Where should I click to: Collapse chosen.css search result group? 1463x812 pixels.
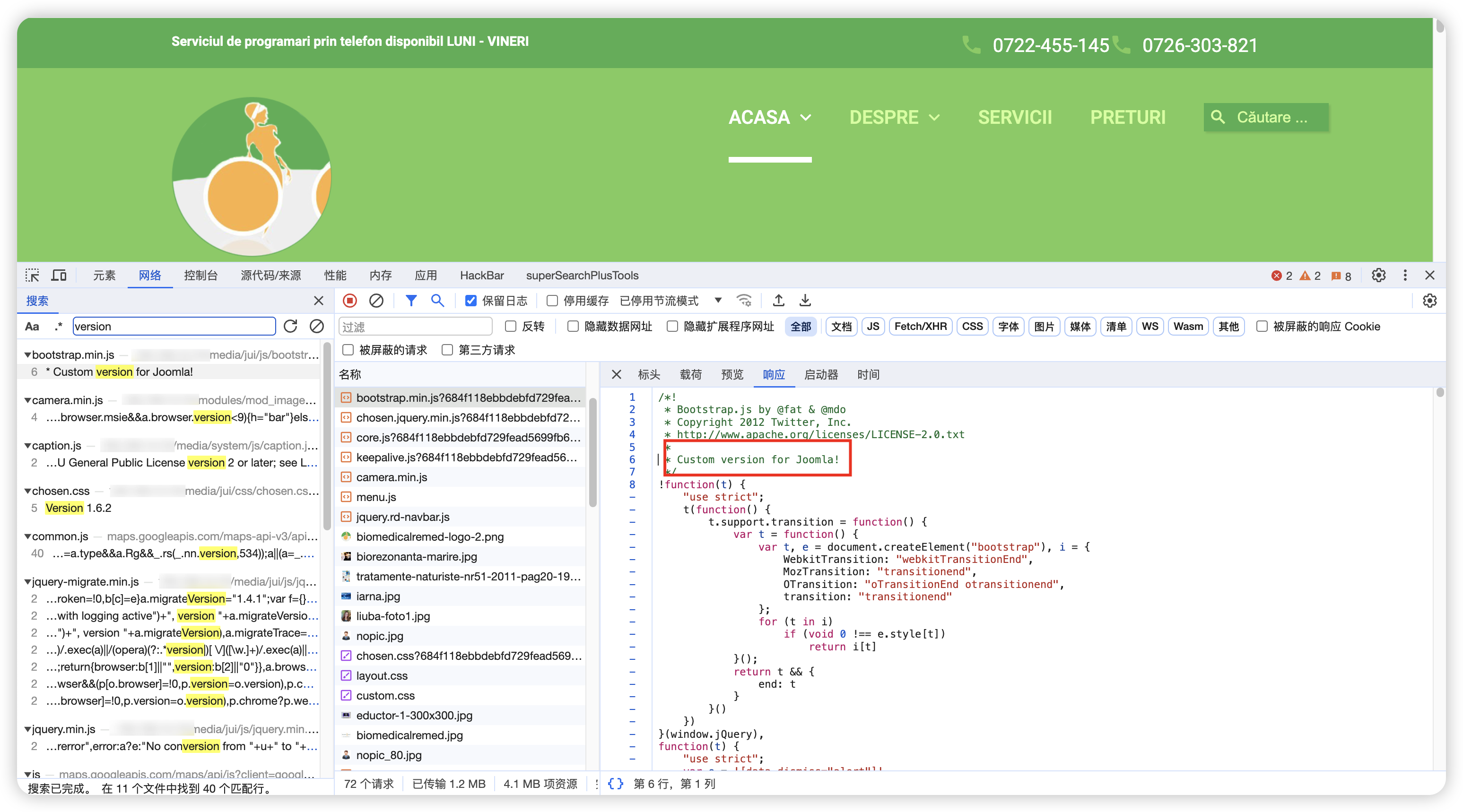click(x=27, y=491)
